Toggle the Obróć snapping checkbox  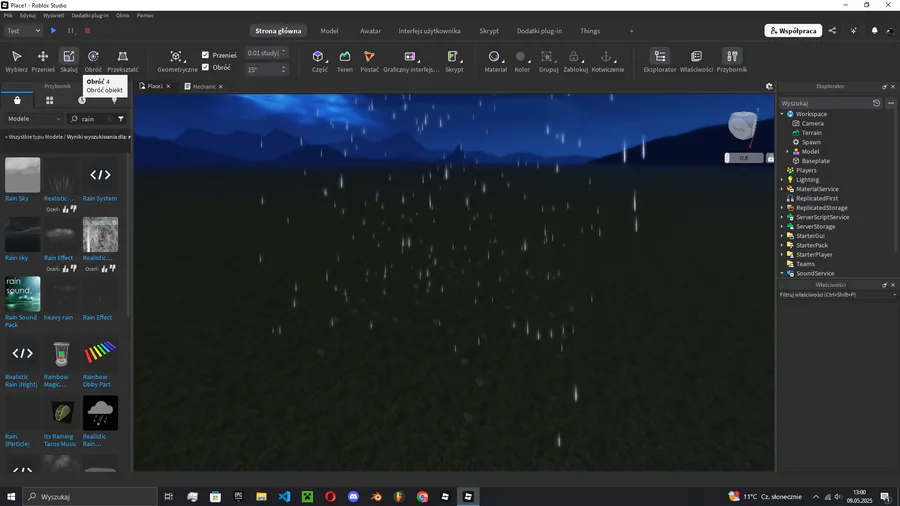tap(205, 67)
